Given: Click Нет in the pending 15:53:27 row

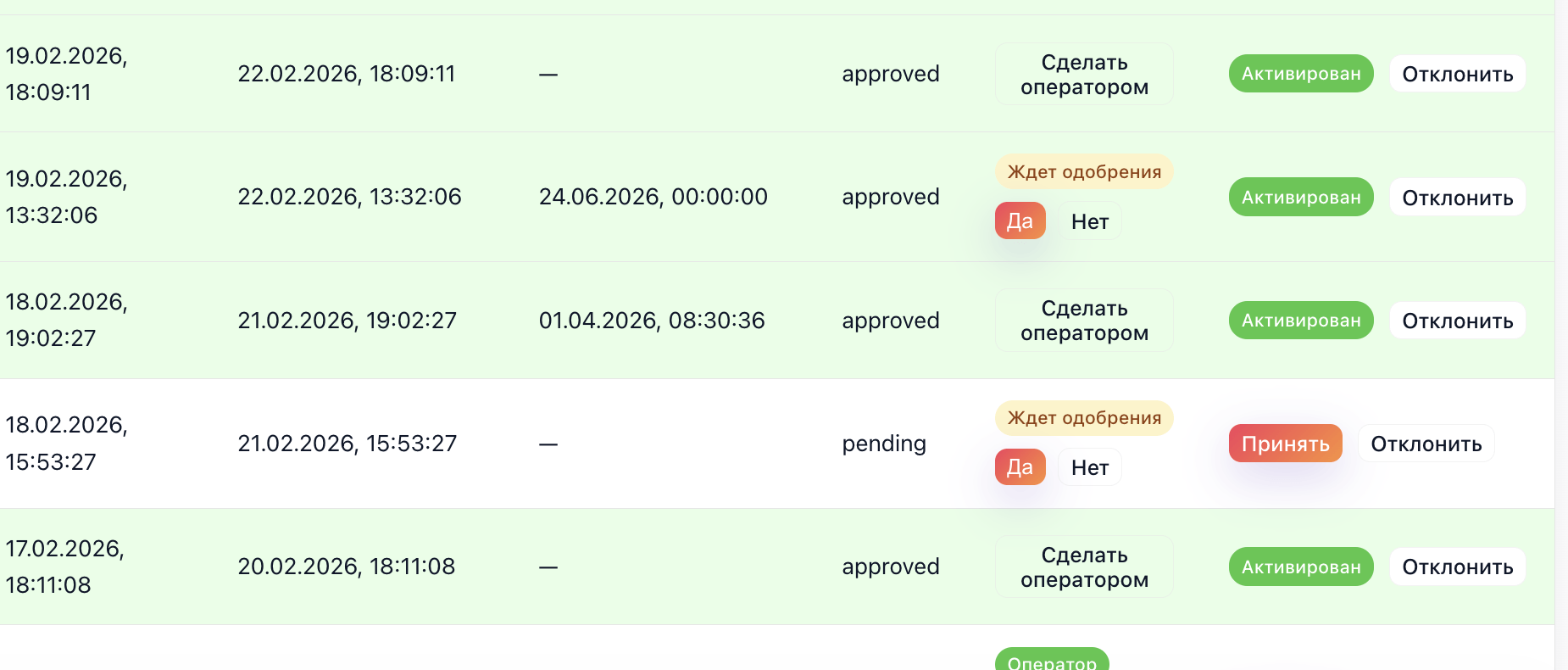Looking at the screenshot, I should point(1089,467).
